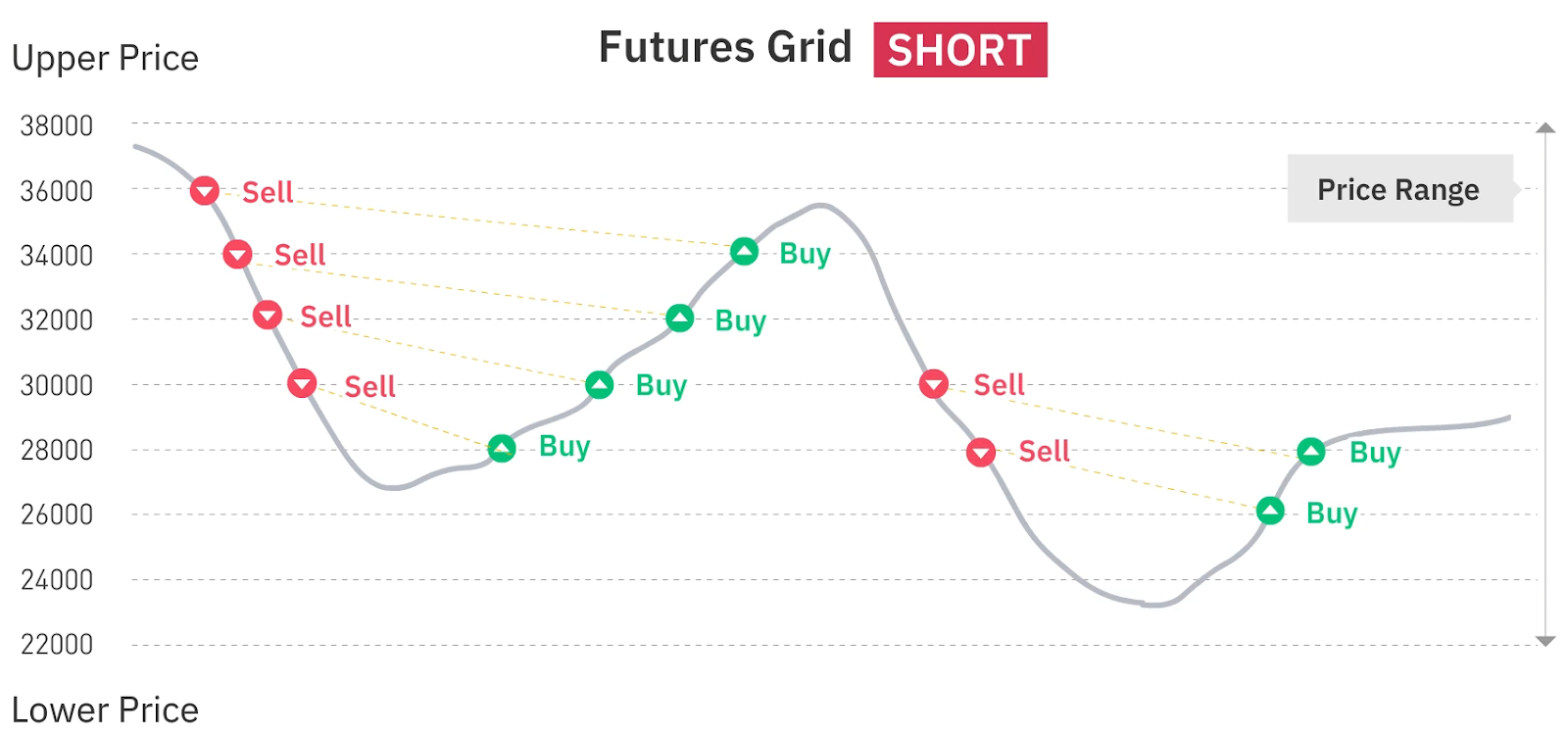The height and width of the screenshot is (735, 1568).
Task: Click the Price Range label box
Action: (1398, 189)
